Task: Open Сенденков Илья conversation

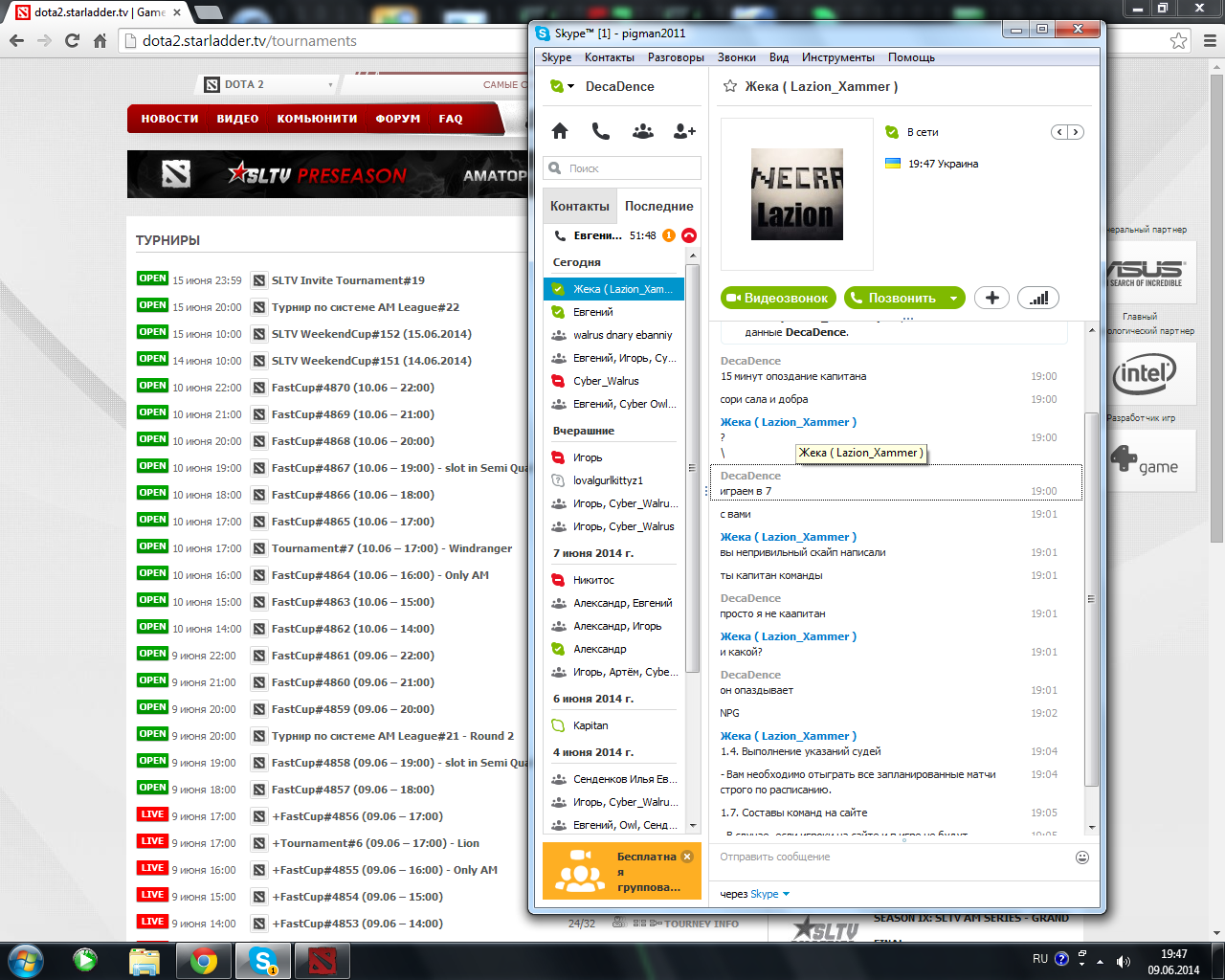Action: (x=614, y=779)
